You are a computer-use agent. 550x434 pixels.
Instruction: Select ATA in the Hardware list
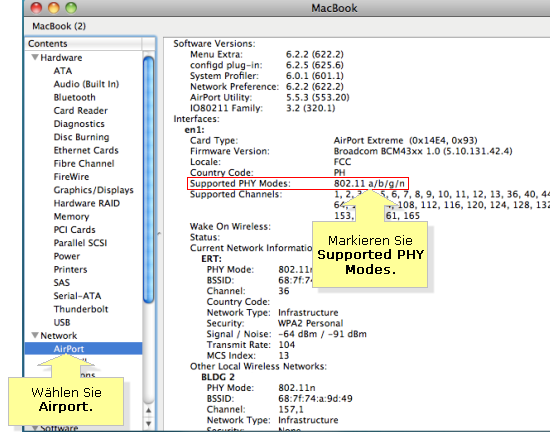(63, 71)
